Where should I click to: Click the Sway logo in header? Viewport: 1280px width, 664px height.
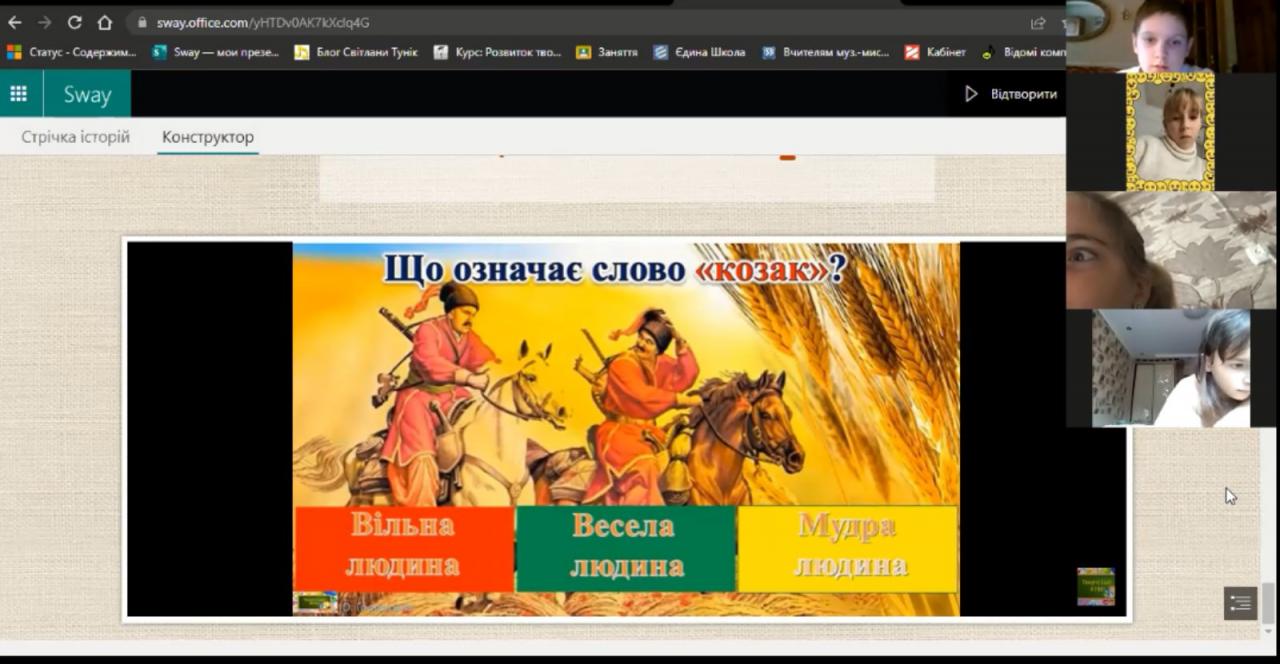(x=87, y=94)
